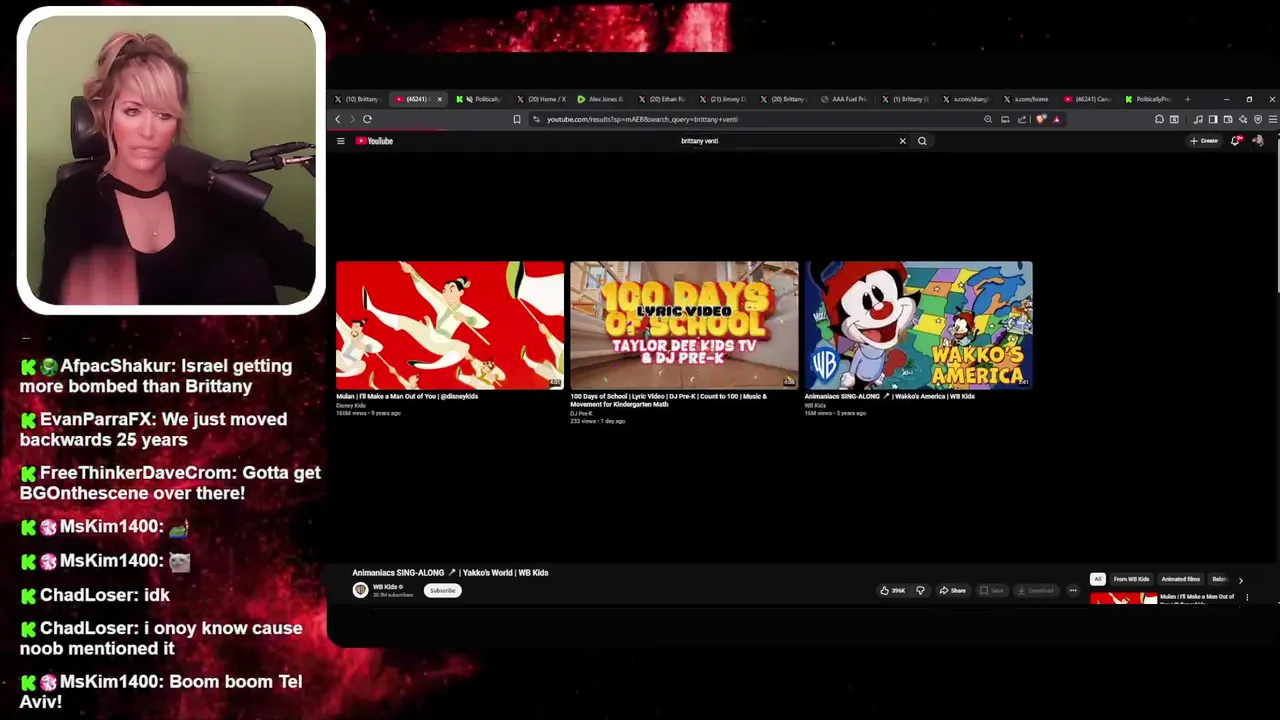Open the suggested Mulan sidebar thumbnail

(1123, 599)
